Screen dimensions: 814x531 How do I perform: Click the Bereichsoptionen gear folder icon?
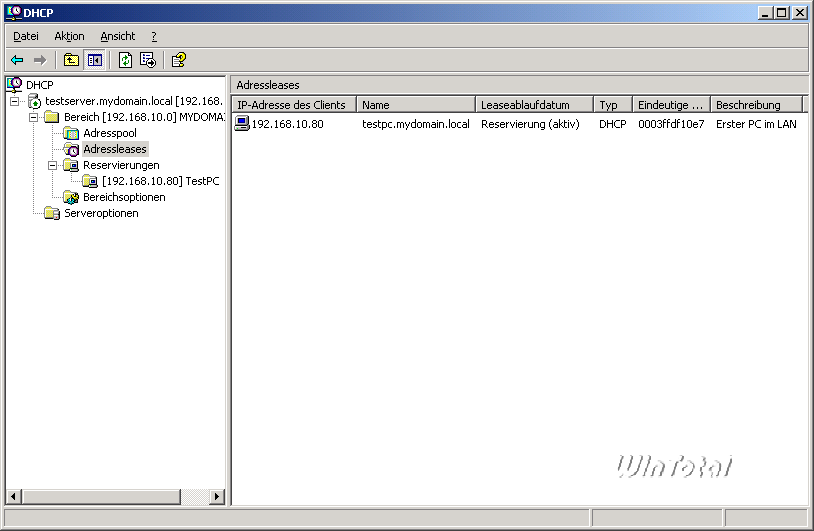coord(71,198)
